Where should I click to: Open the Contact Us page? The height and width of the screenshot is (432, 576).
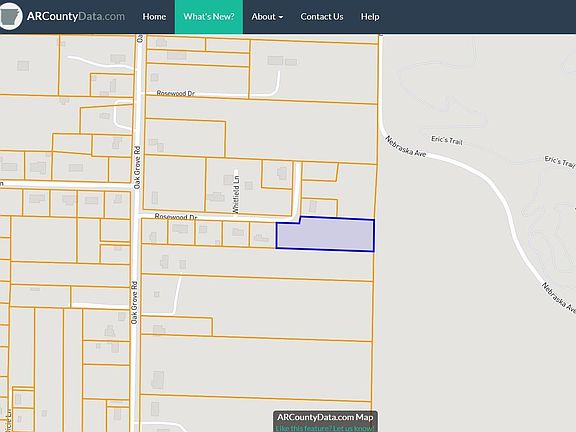pyautogui.click(x=322, y=17)
